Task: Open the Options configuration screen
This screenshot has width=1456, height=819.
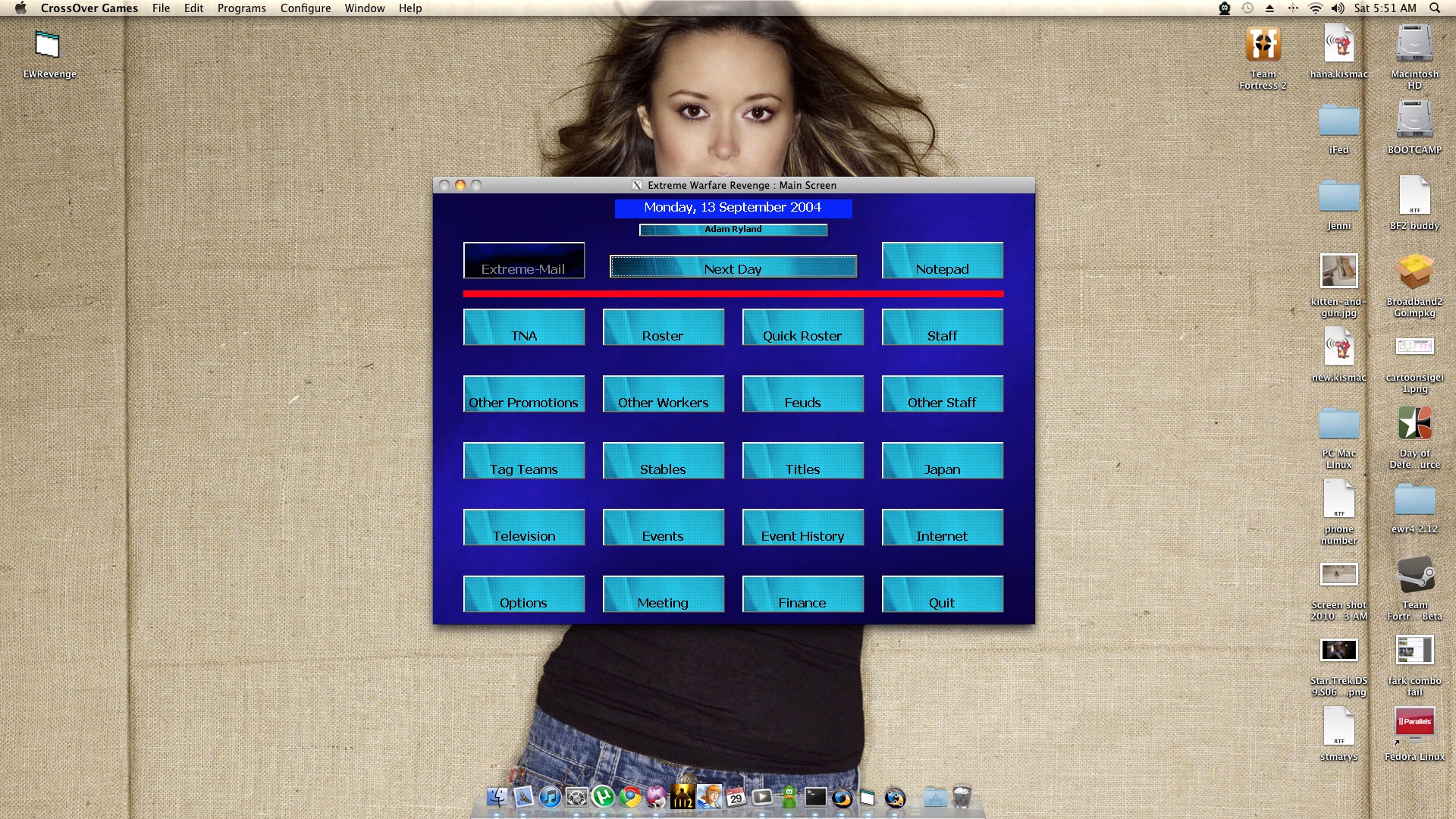Action: point(524,602)
